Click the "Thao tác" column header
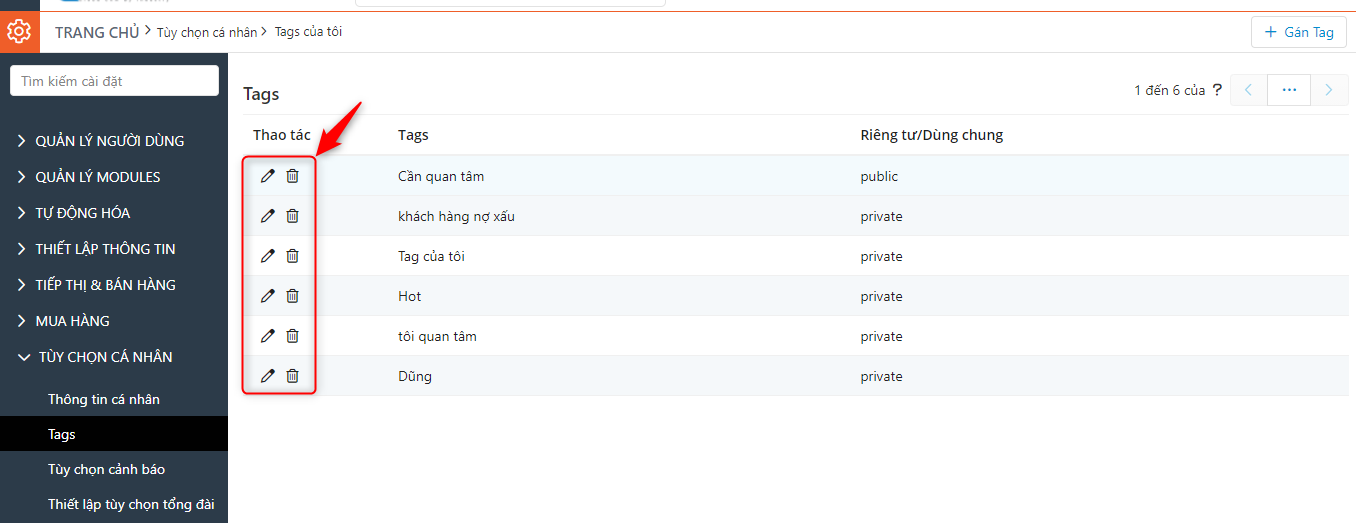1356x523 pixels. pos(282,135)
